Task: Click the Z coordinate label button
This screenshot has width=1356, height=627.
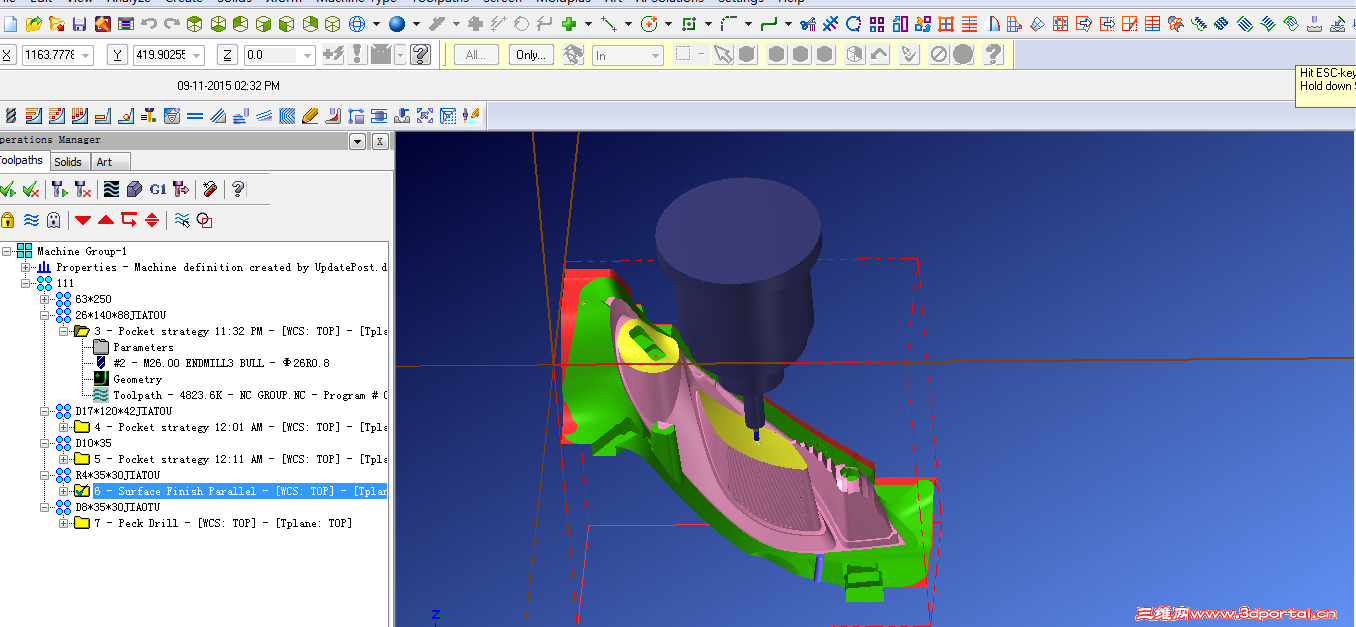Action: coord(228,56)
